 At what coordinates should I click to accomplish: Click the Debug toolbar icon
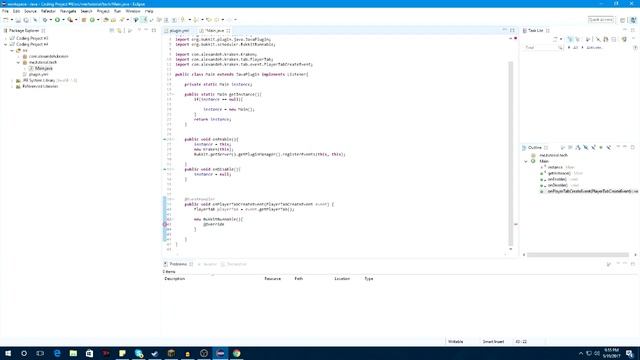[x=45, y=20]
